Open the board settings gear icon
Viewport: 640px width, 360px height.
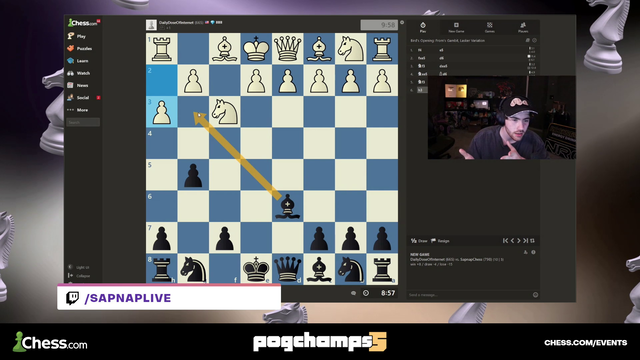click(x=402, y=22)
